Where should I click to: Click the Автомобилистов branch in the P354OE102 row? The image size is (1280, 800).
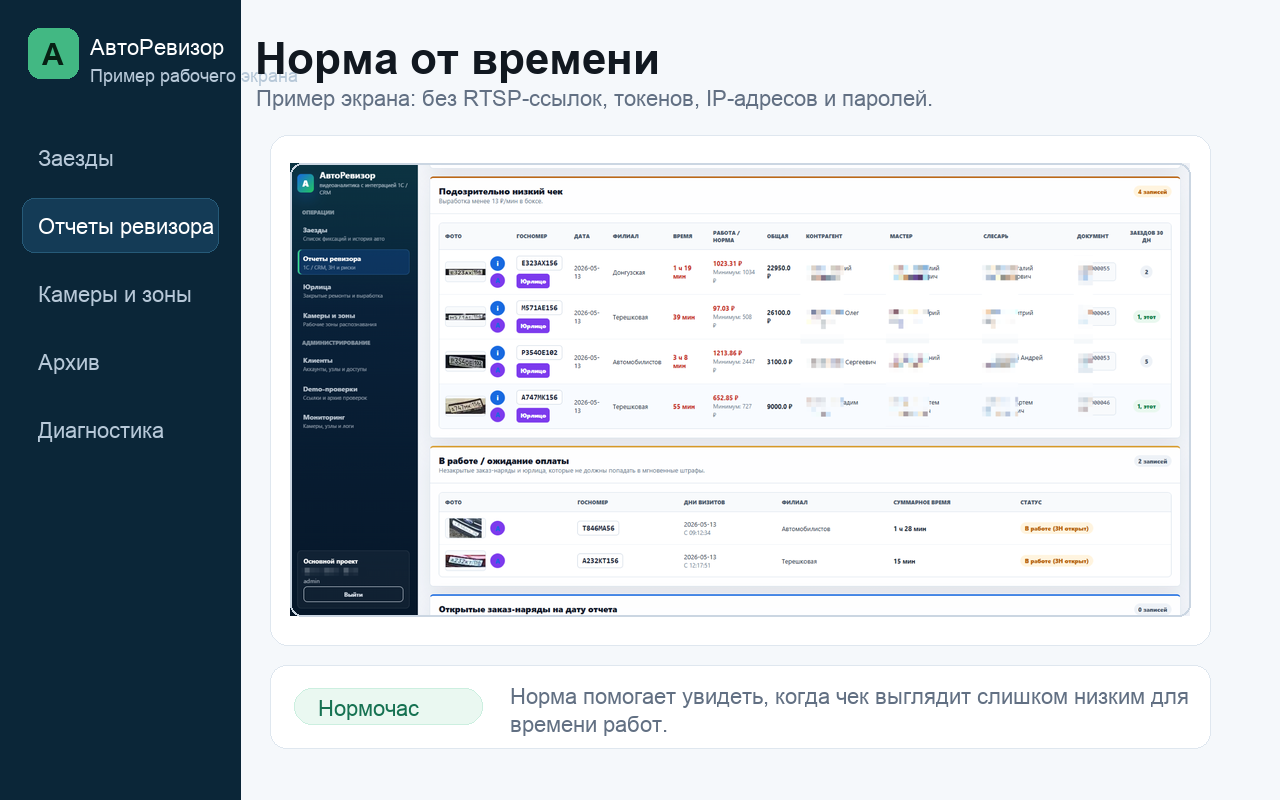pos(636,362)
